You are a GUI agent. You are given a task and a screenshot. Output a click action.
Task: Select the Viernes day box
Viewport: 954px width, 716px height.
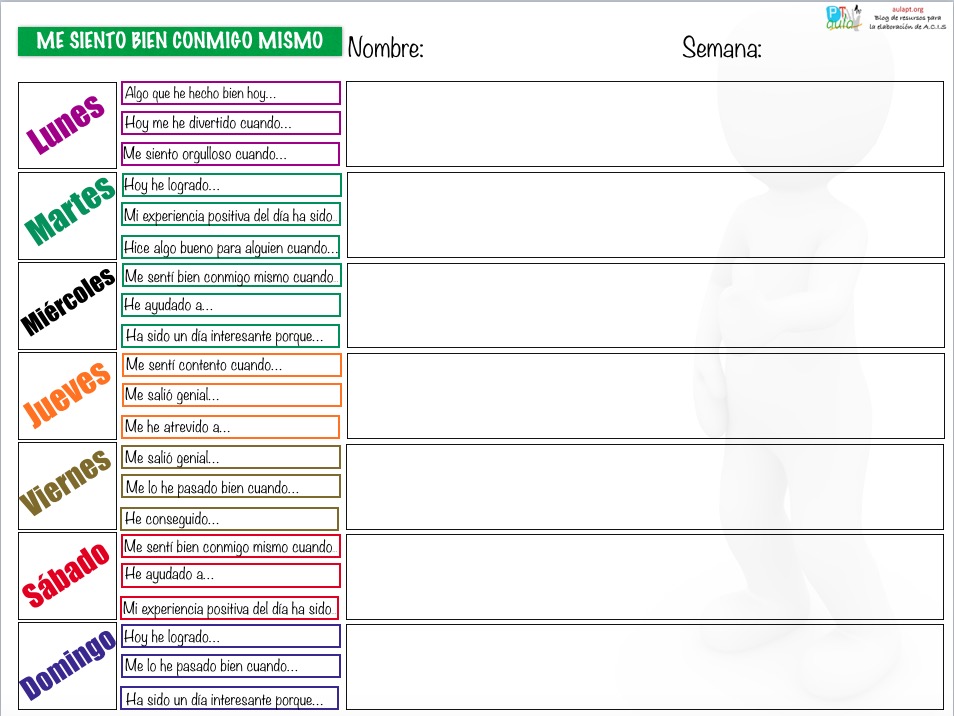[68, 486]
